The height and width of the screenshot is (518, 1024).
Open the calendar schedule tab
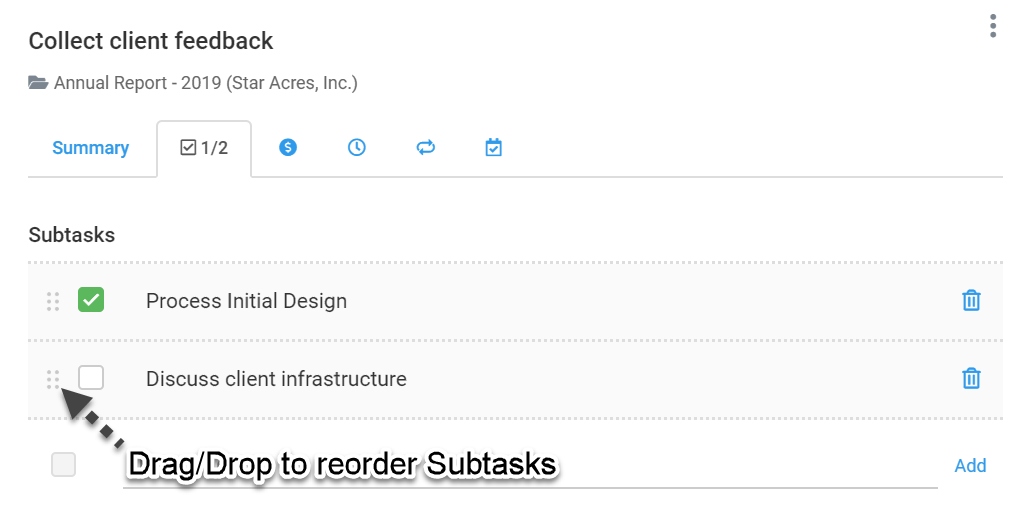[x=494, y=148]
